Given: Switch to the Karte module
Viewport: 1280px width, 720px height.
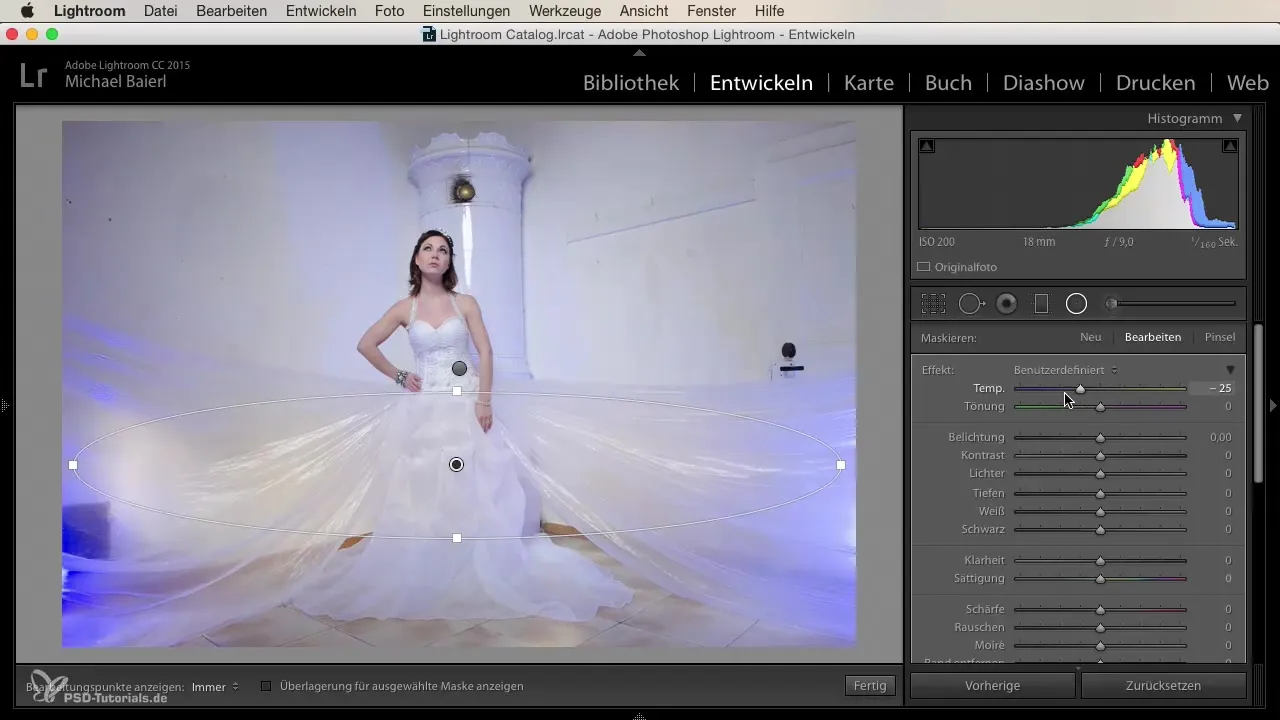Looking at the screenshot, I should (869, 83).
